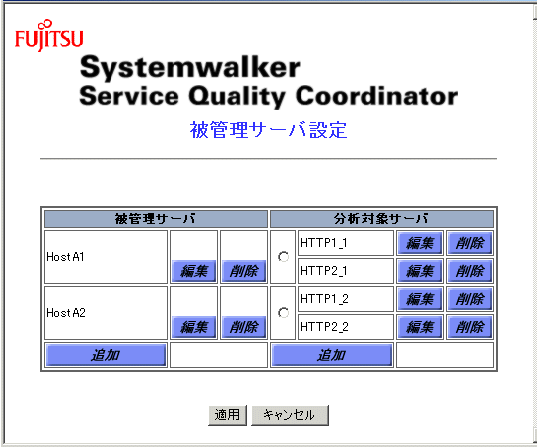Edit the HTTP2_1 server entry

coord(420,271)
